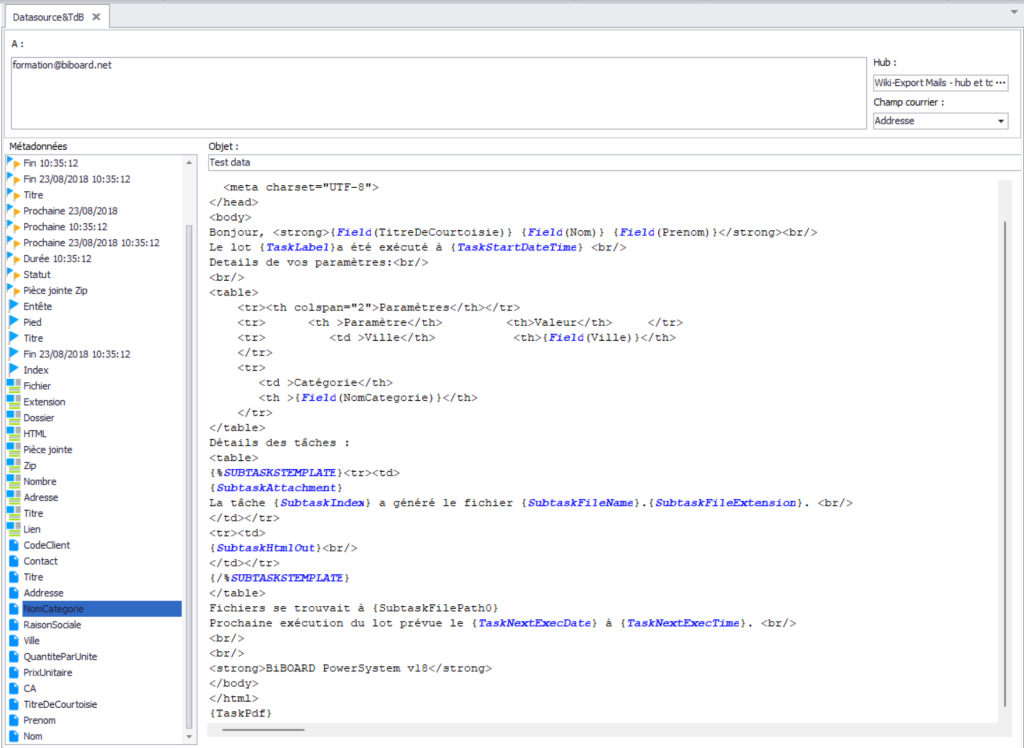Click the icon beside 'Pièce jointe Zip'

[x=14, y=290]
